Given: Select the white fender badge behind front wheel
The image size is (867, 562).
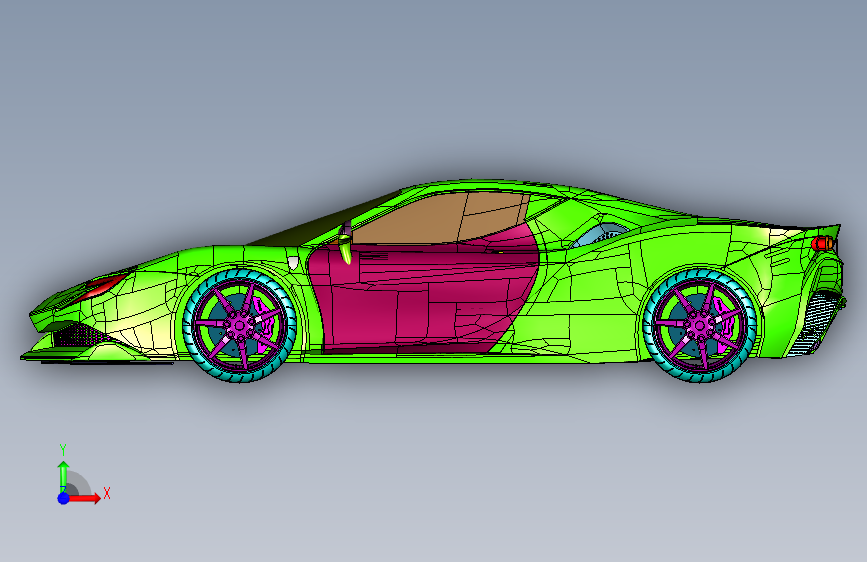Looking at the screenshot, I should click(293, 263).
